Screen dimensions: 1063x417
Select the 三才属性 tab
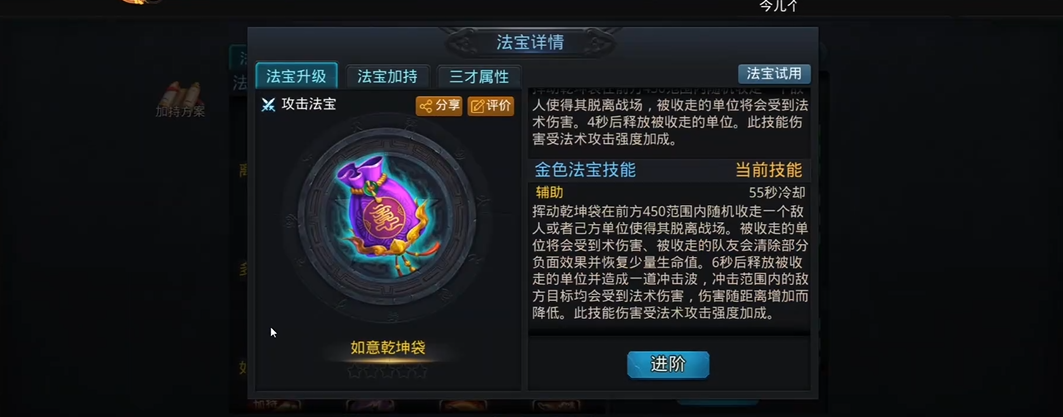click(479, 77)
